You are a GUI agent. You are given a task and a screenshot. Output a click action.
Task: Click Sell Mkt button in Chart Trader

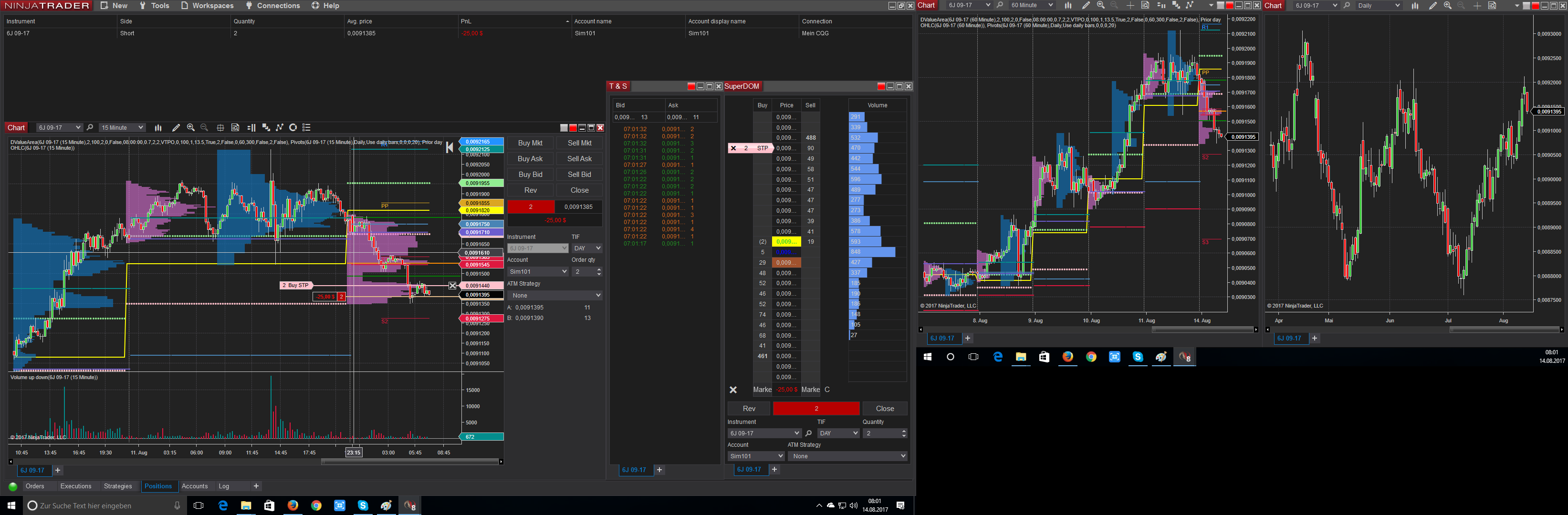pos(579,143)
